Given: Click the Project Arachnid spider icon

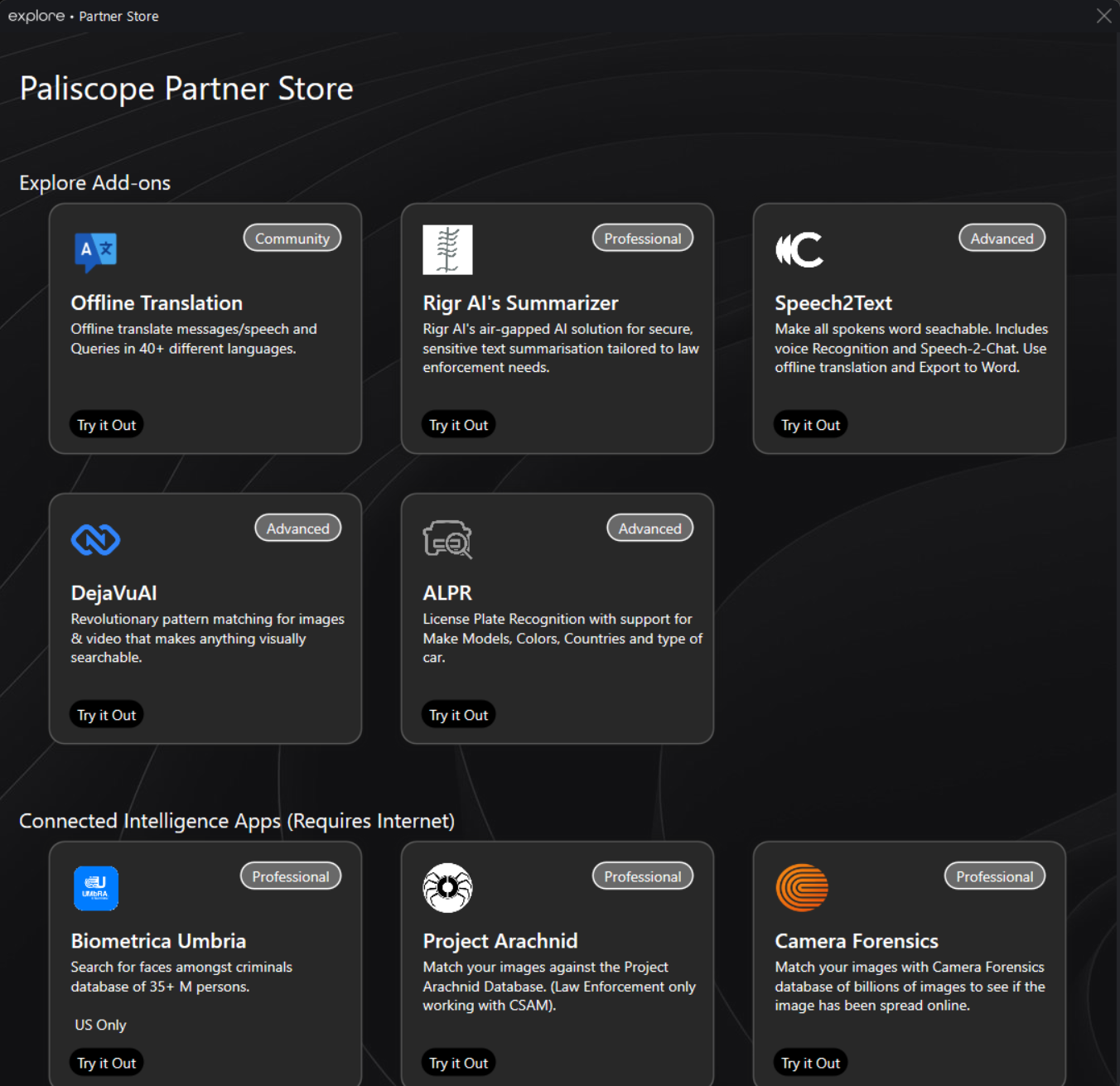Looking at the screenshot, I should pos(447,888).
